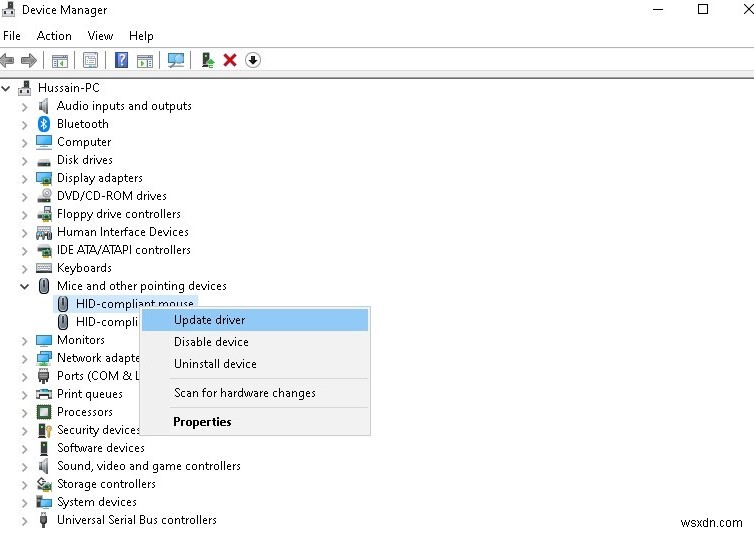Expand Sound, video and game controllers node
The width and height of the screenshot is (754, 533).
pyautogui.click(x=25, y=467)
